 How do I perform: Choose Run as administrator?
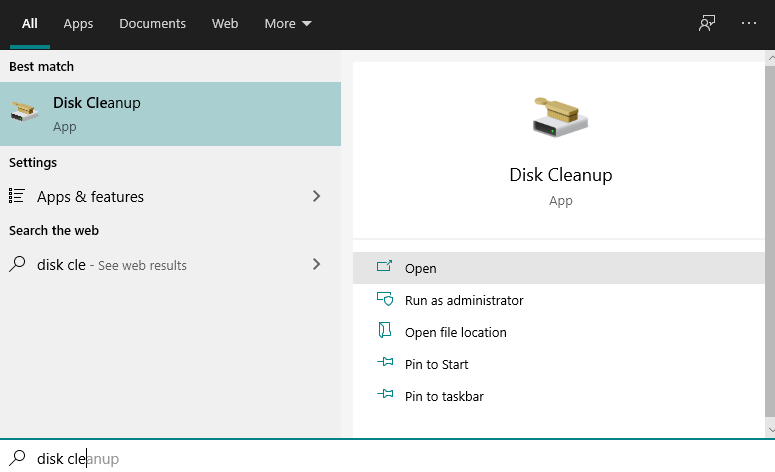pyautogui.click(x=559, y=300)
